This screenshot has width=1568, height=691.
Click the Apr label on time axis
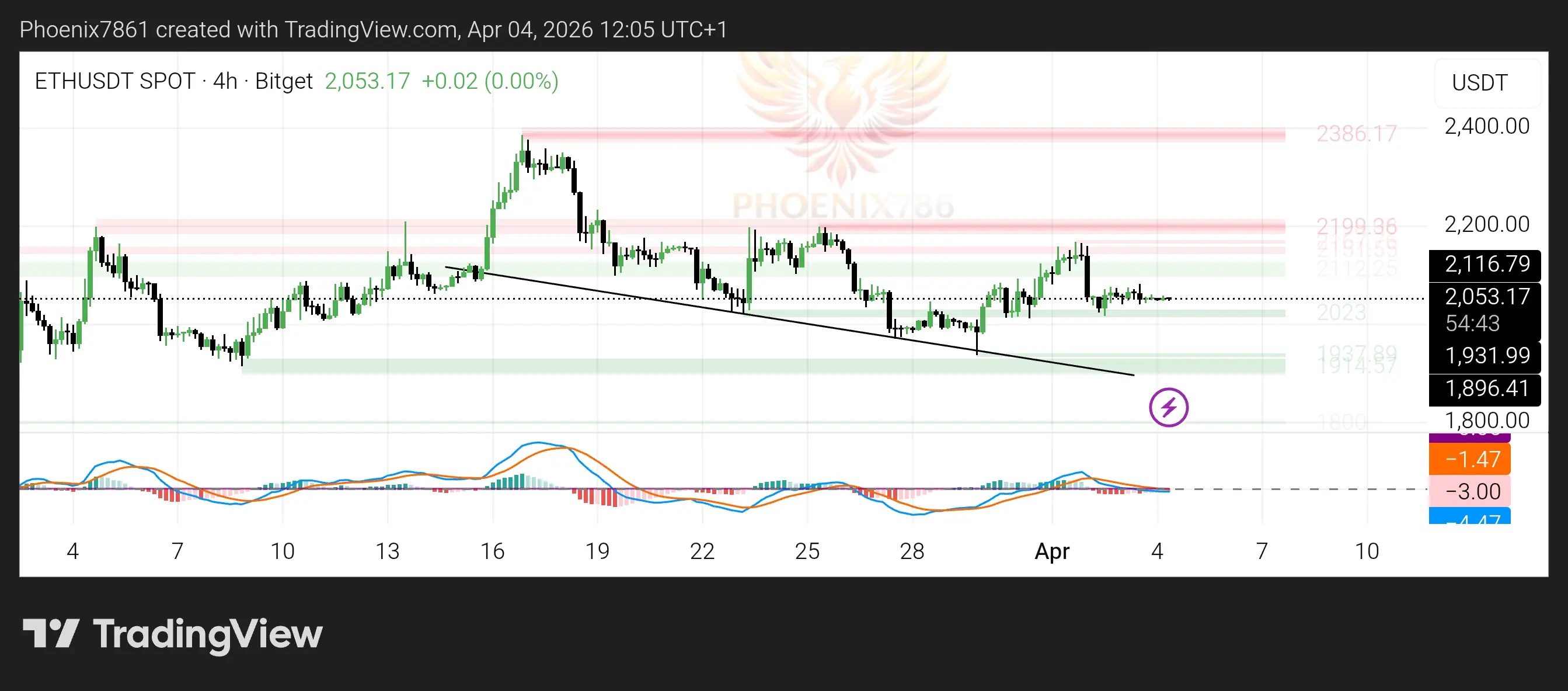1052,551
